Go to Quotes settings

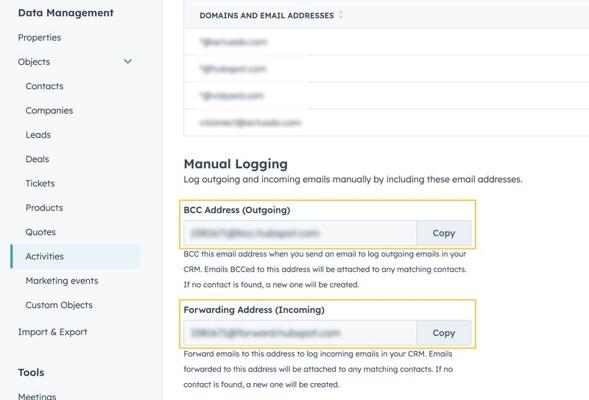click(x=41, y=232)
